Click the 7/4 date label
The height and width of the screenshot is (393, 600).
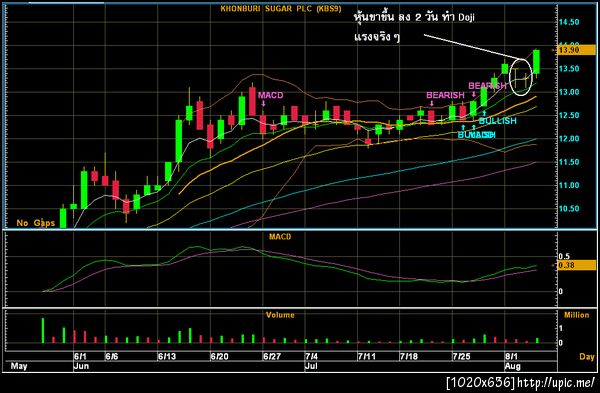coord(311,357)
